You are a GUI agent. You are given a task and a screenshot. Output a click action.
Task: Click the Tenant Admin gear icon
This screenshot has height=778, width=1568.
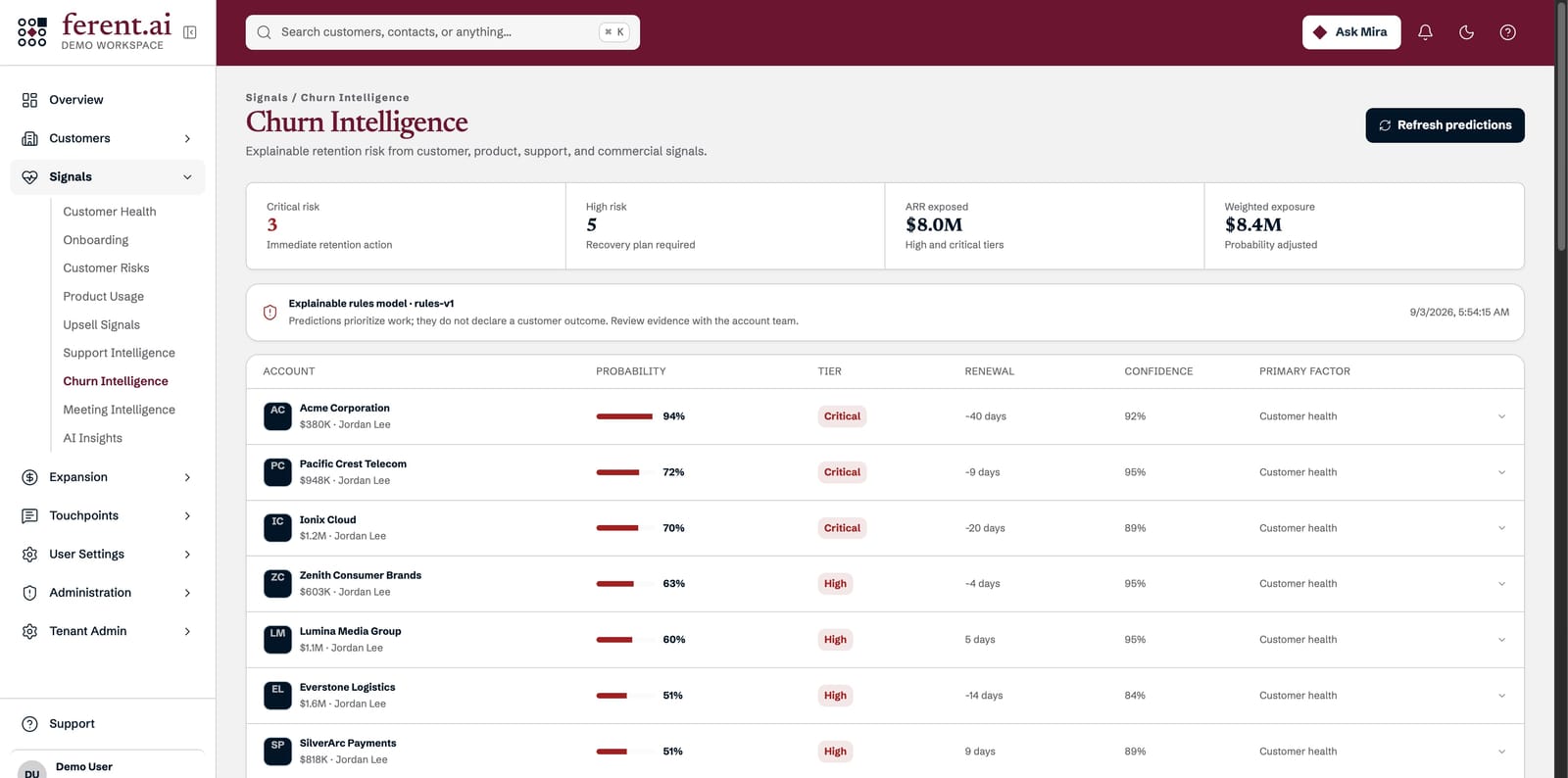29,631
